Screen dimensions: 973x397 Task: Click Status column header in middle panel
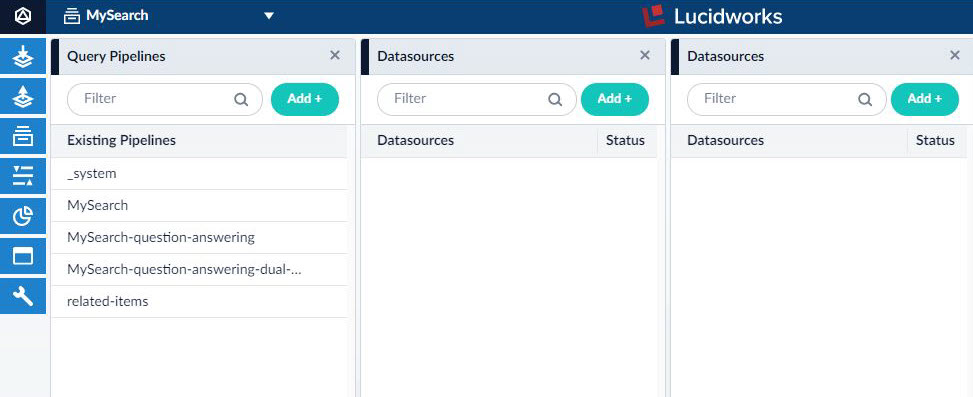tap(625, 140)
